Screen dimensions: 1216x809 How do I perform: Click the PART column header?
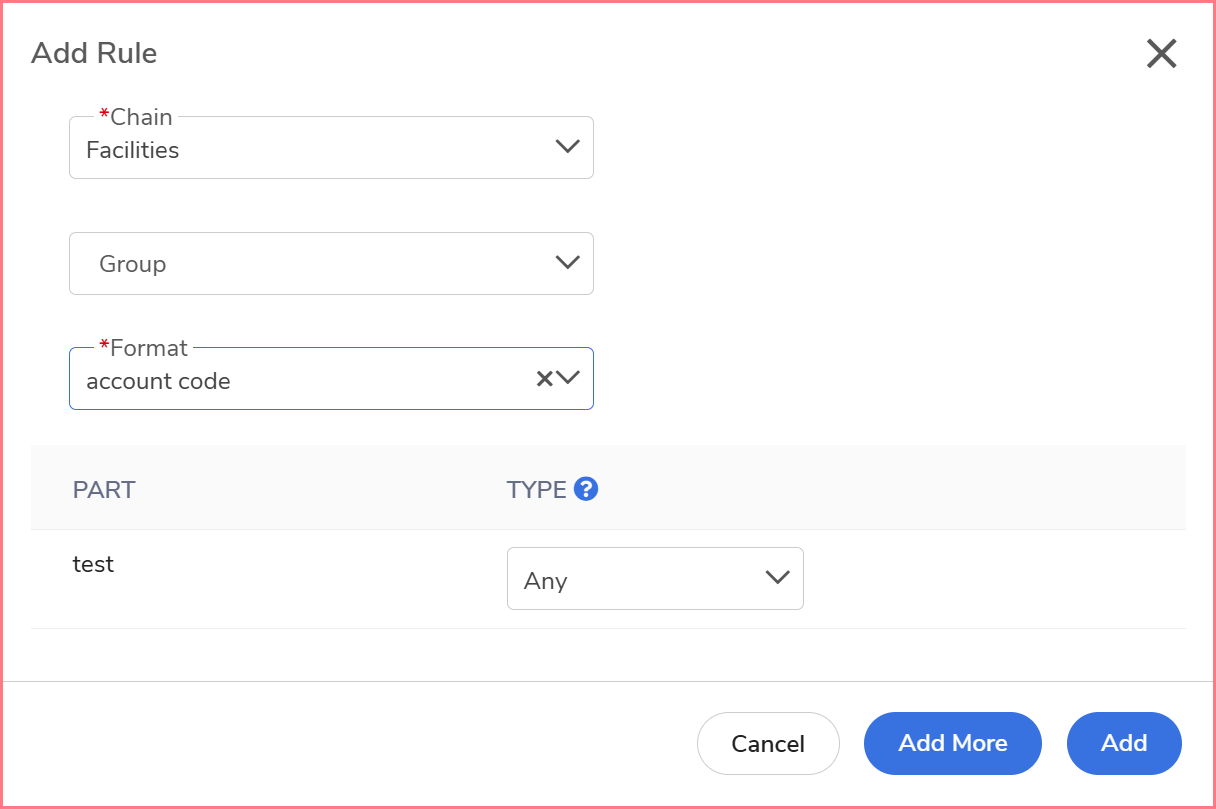pos(104,490)
